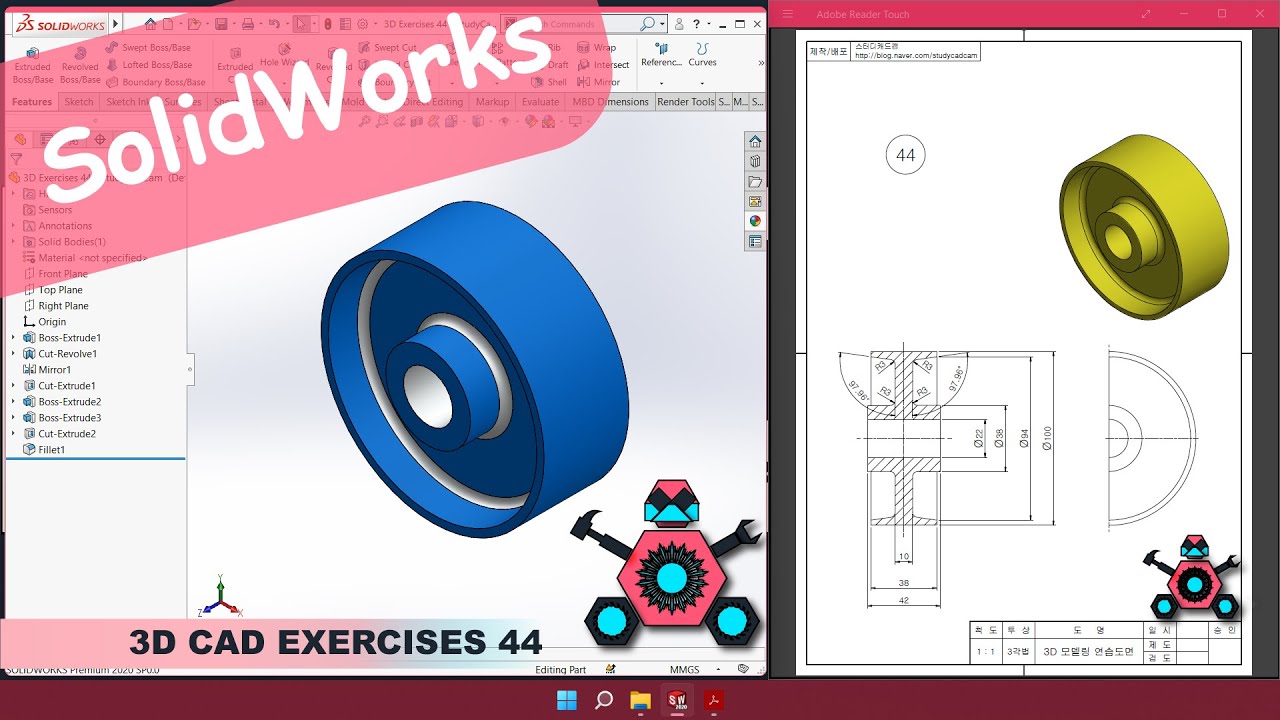Click the Adobe Reader taskbar icon
The image size is (1280, 720).
pos(714,700)
